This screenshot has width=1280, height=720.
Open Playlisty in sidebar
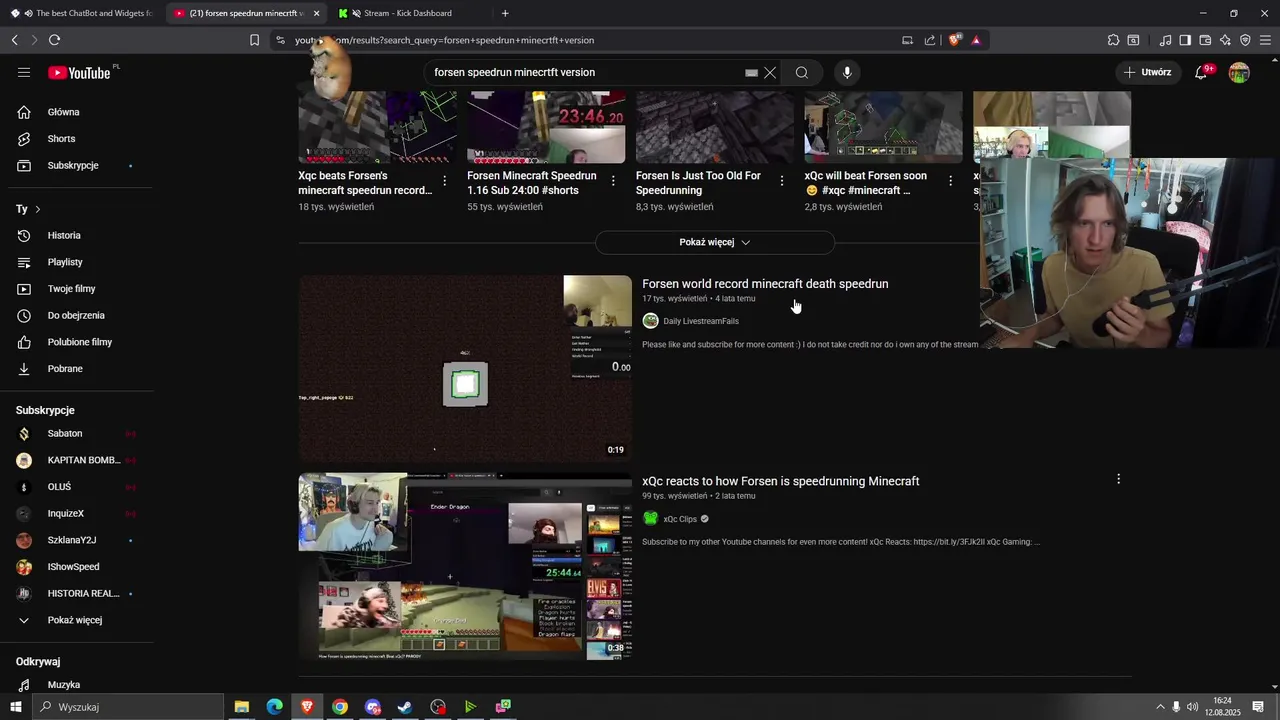80,262
